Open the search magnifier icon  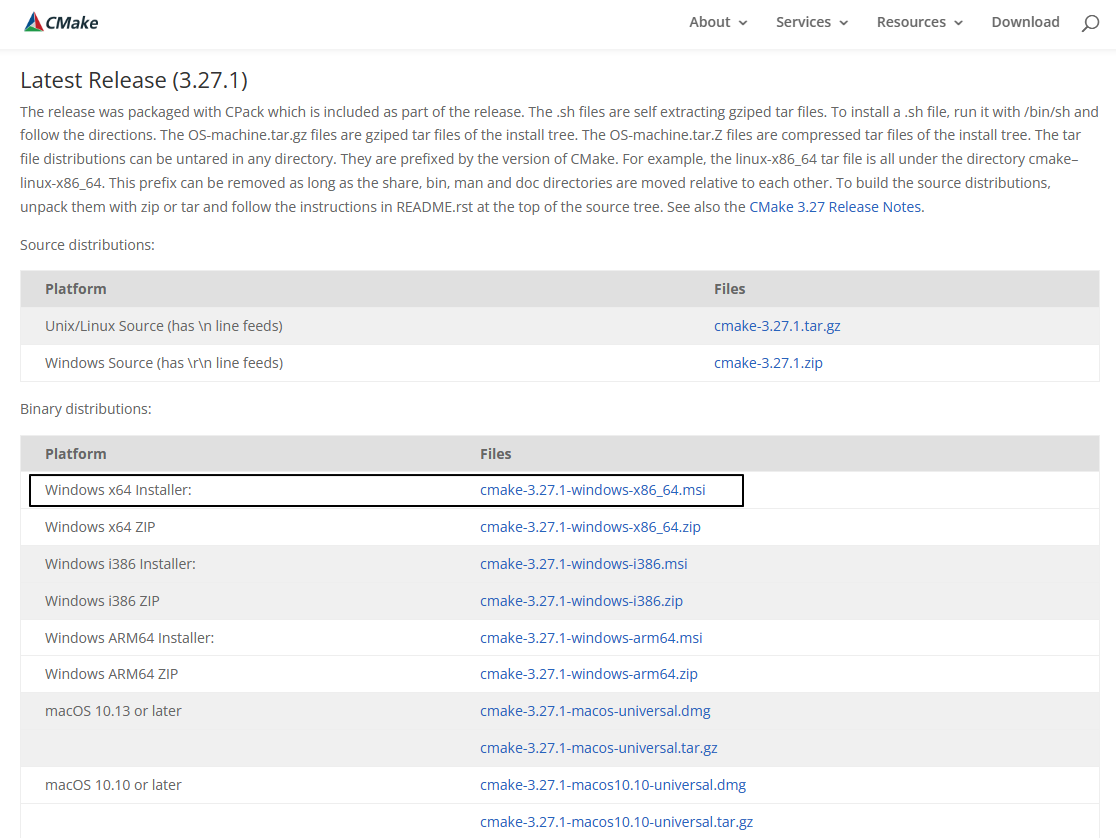click(x=1090, y=23)
